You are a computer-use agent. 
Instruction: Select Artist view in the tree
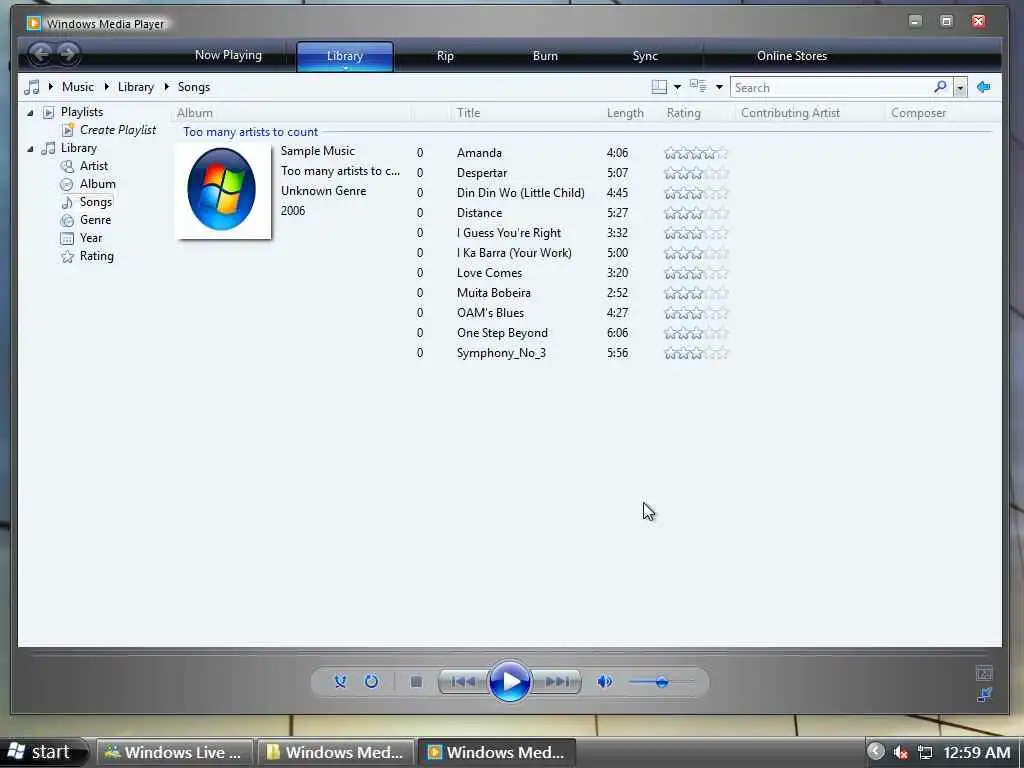[93, 166]
